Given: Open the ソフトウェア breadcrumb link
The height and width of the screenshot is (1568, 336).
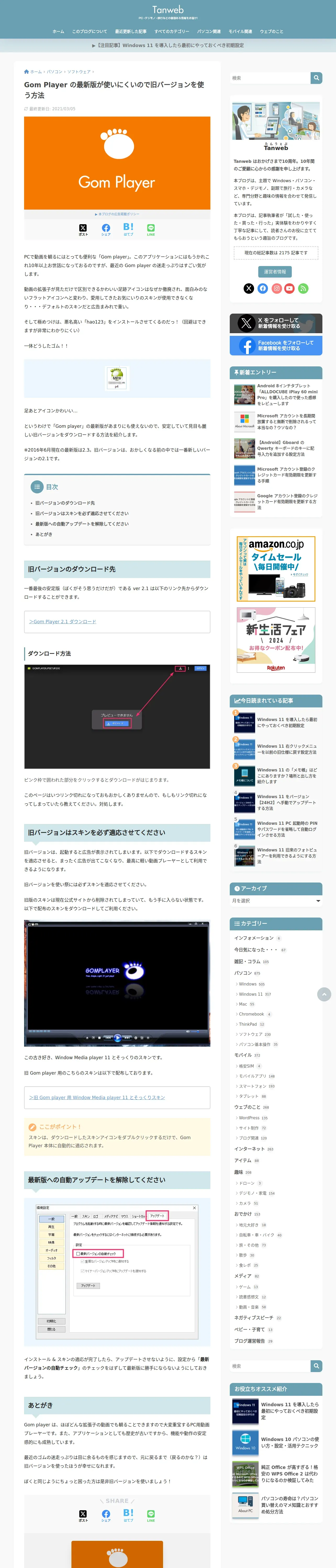Looking at the screenshot, I should (x=79, y=72).
